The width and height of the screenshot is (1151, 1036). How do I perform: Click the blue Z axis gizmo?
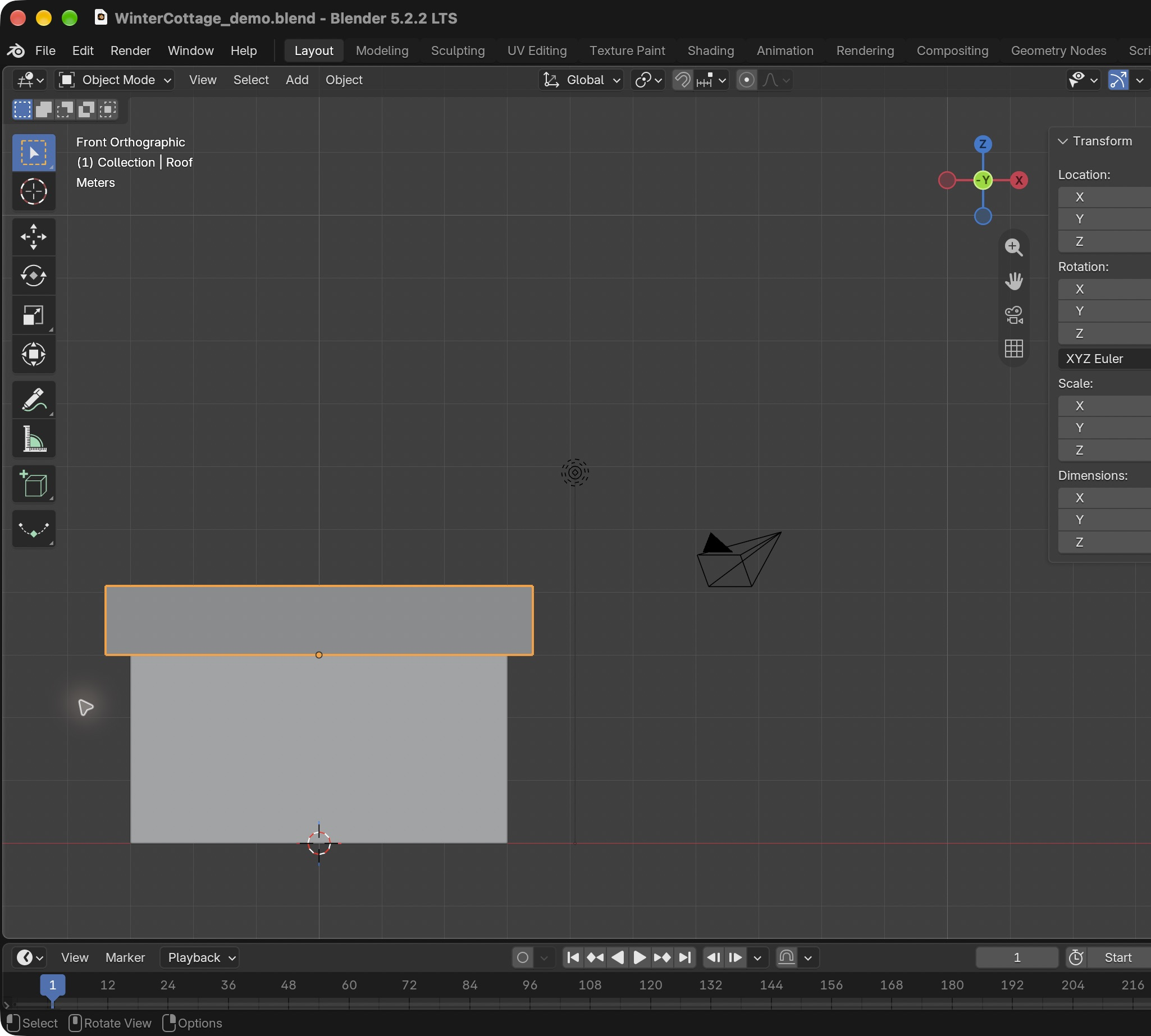[x=983, y=144]
